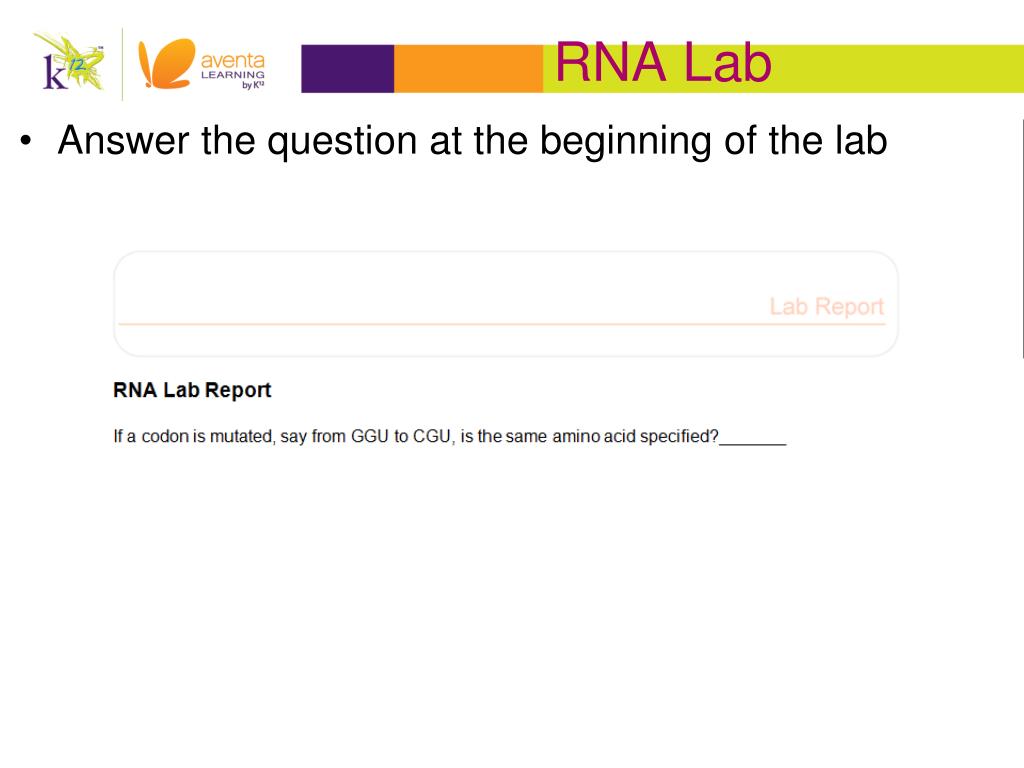
Task: Click the RNA Lab Report heading
Action: (x=192, y=390)
